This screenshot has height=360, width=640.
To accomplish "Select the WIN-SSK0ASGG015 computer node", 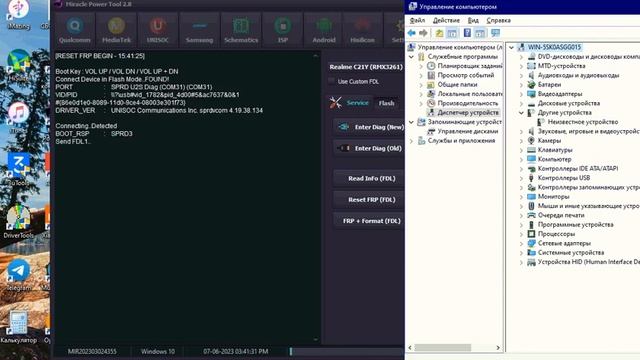I will pyautogui.click(x=554, y=47).
